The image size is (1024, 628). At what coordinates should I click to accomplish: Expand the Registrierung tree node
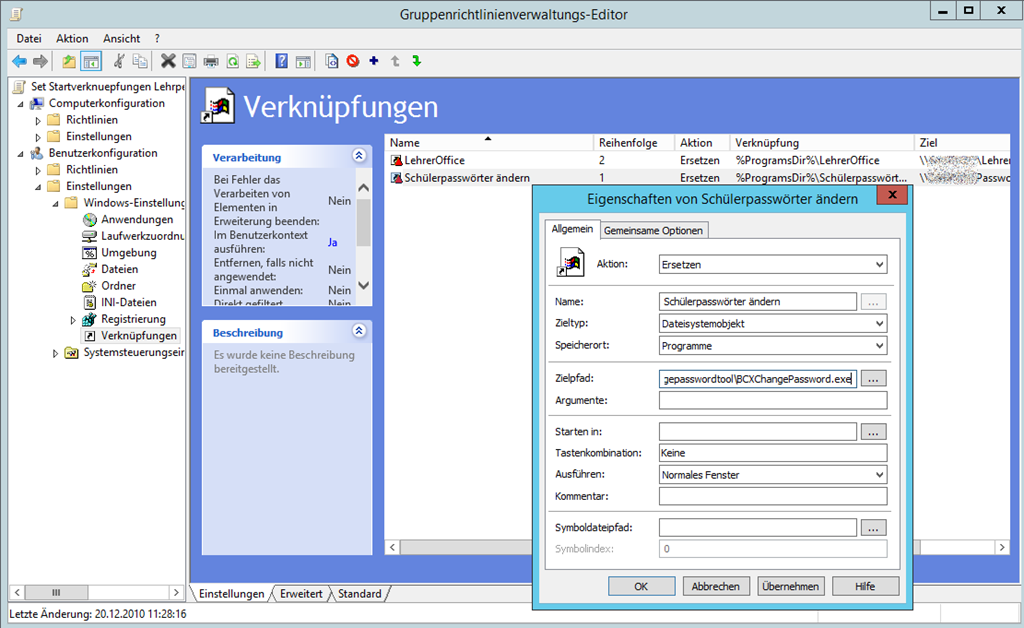pyautogui.click(x=73, y=320)
